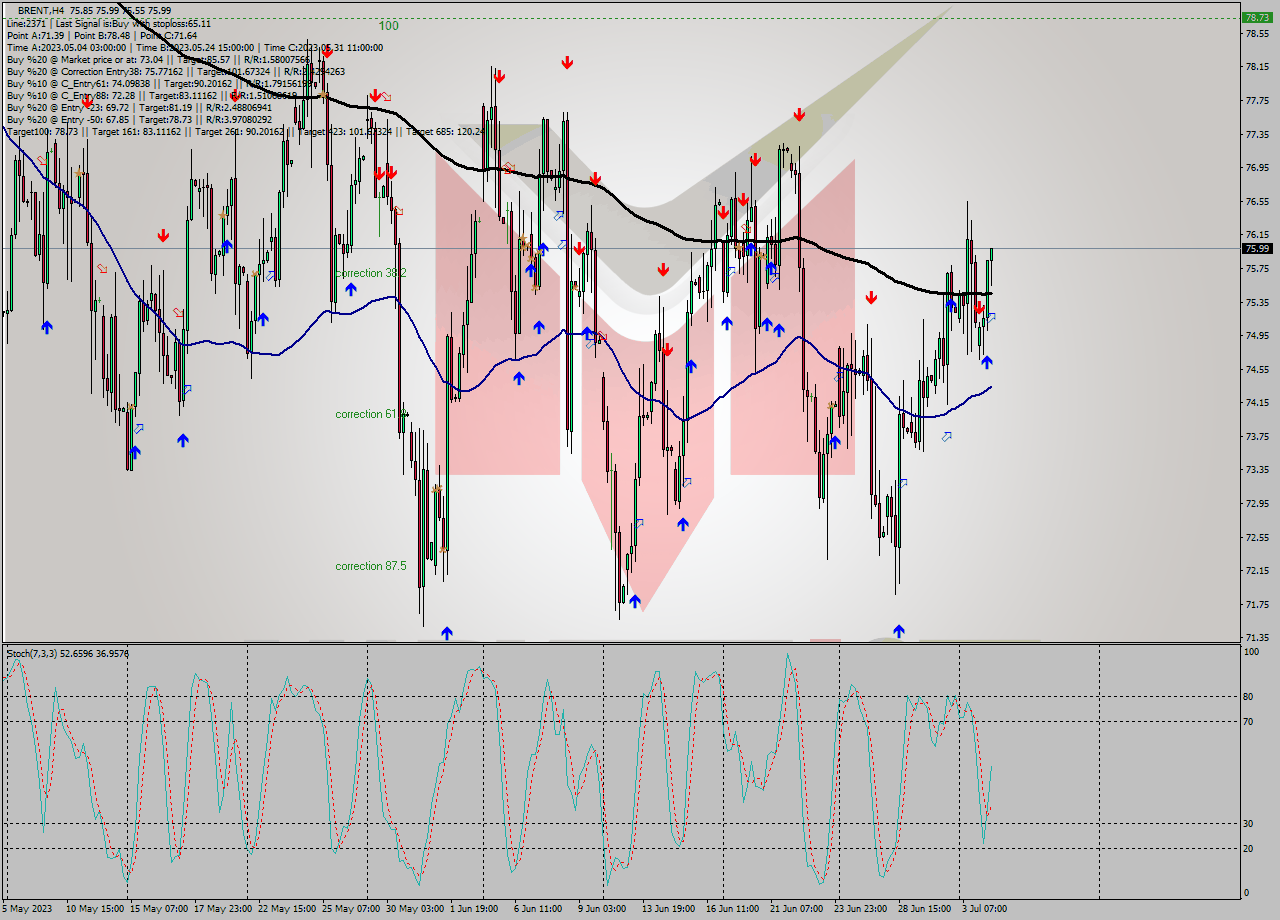Select the red sell arrow above the 1 Jun peak
Image resolution: width=1280 pixels, height=920 pixels.
point(500,77)
